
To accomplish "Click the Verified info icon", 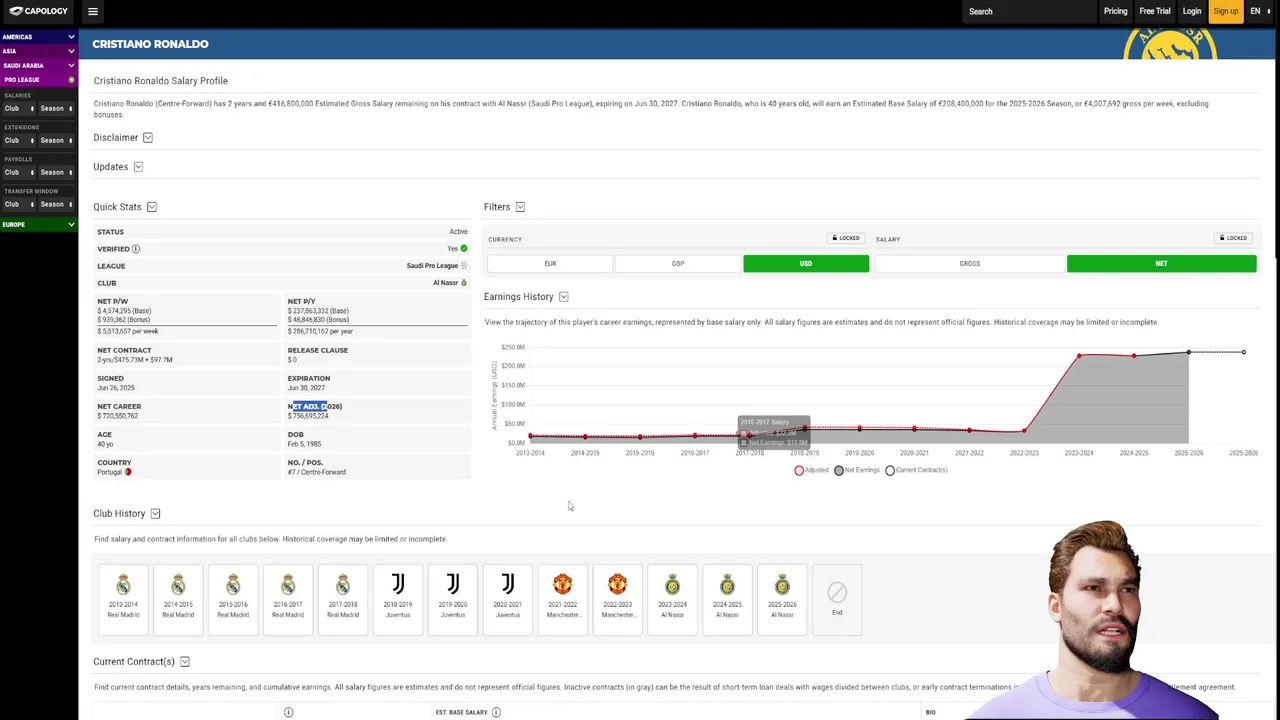I will click(136, 249).
